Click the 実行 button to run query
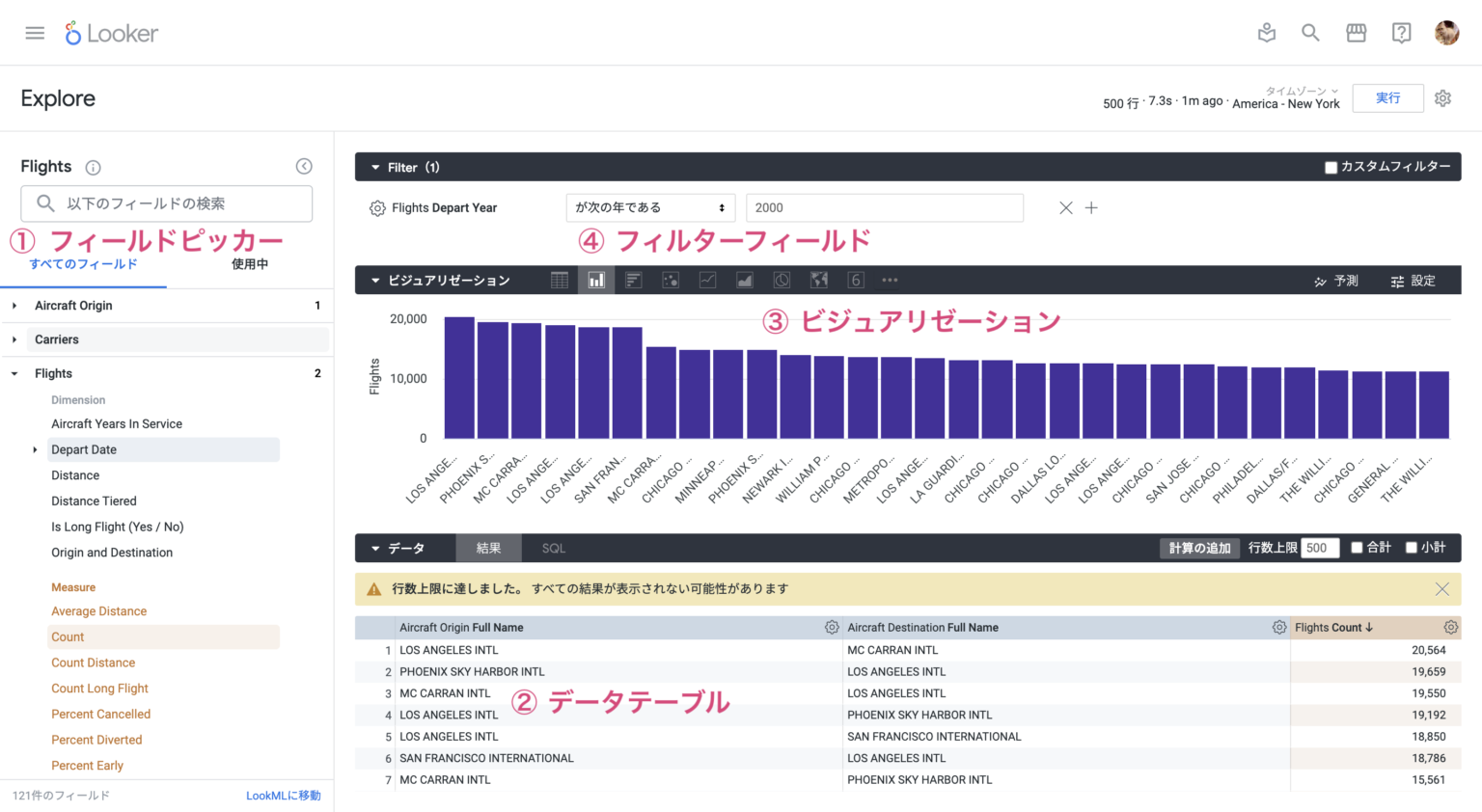Image resolution: width=1482 pixels, height=812 pixels. pos(1387,97)
